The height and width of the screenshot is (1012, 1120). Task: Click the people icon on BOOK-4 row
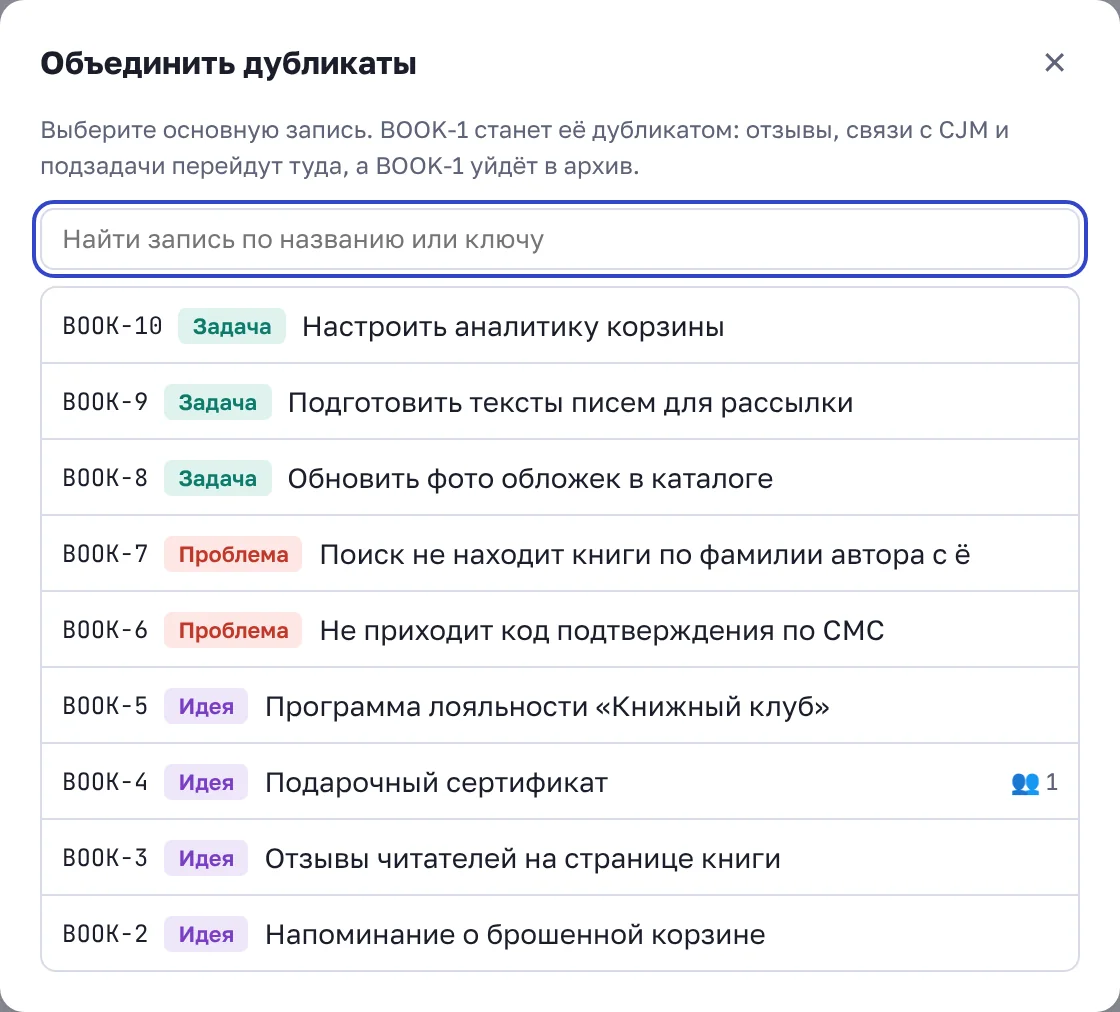point(1025,783)
